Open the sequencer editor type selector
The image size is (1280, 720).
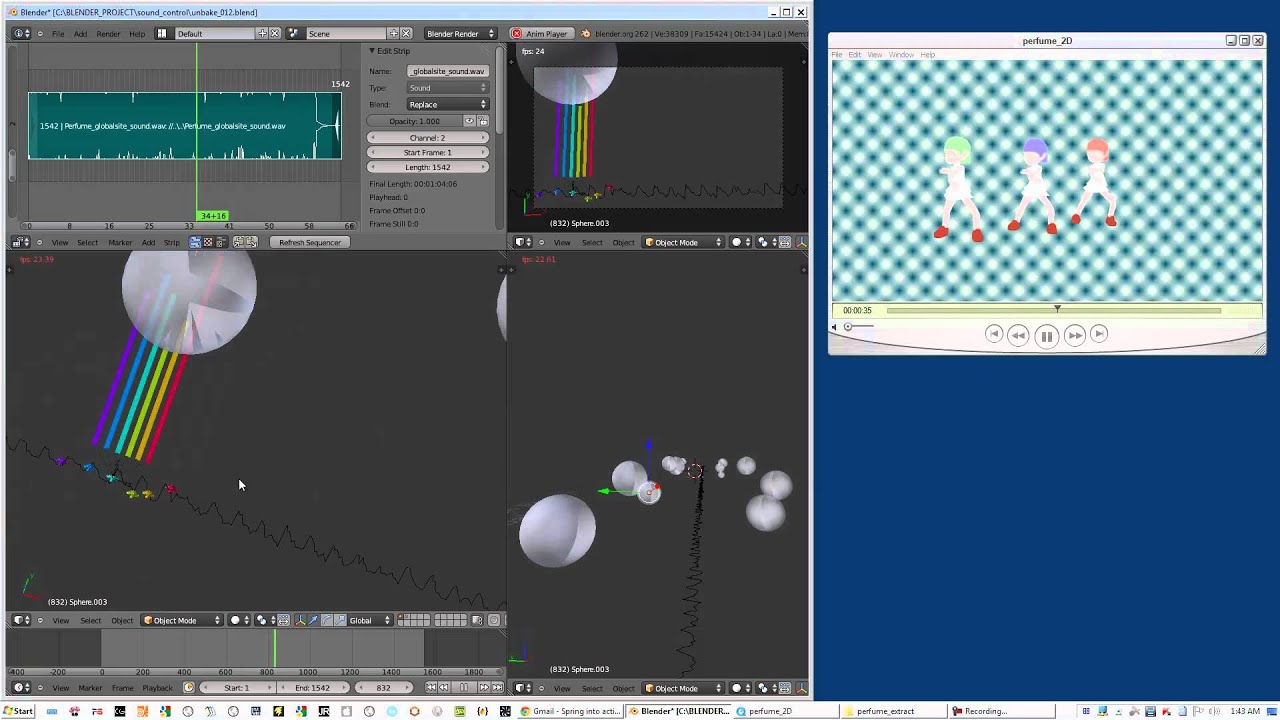pos(21,242)
